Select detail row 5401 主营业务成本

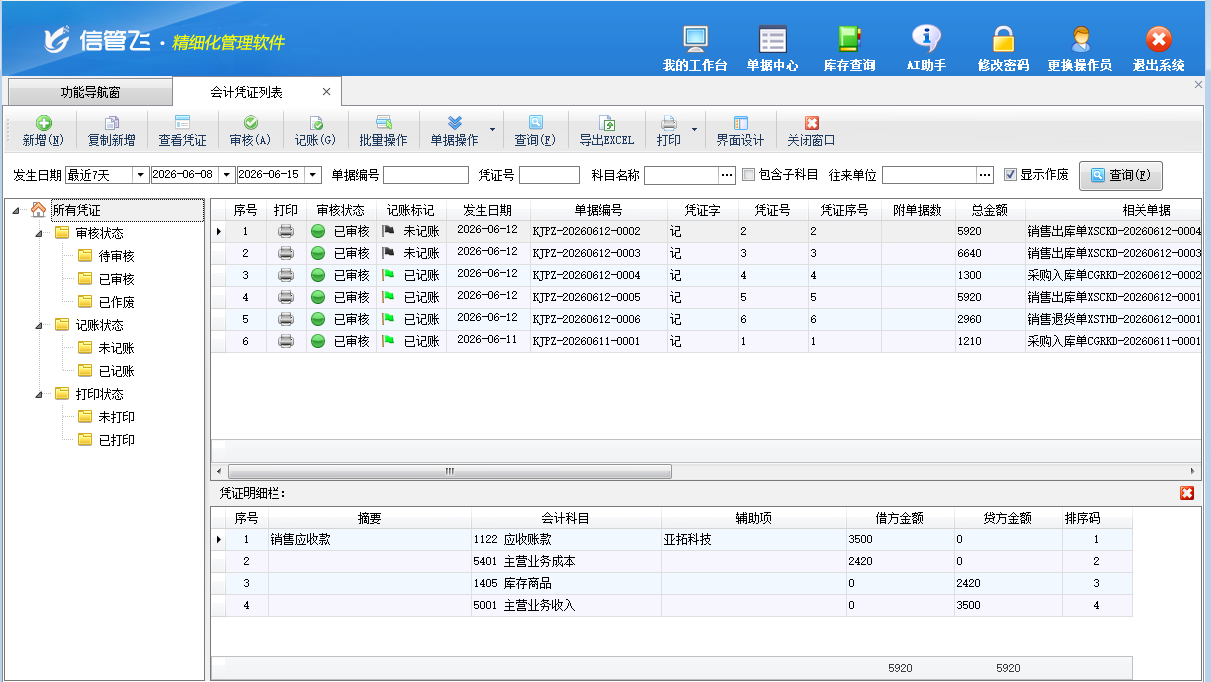tap(671, 562)
